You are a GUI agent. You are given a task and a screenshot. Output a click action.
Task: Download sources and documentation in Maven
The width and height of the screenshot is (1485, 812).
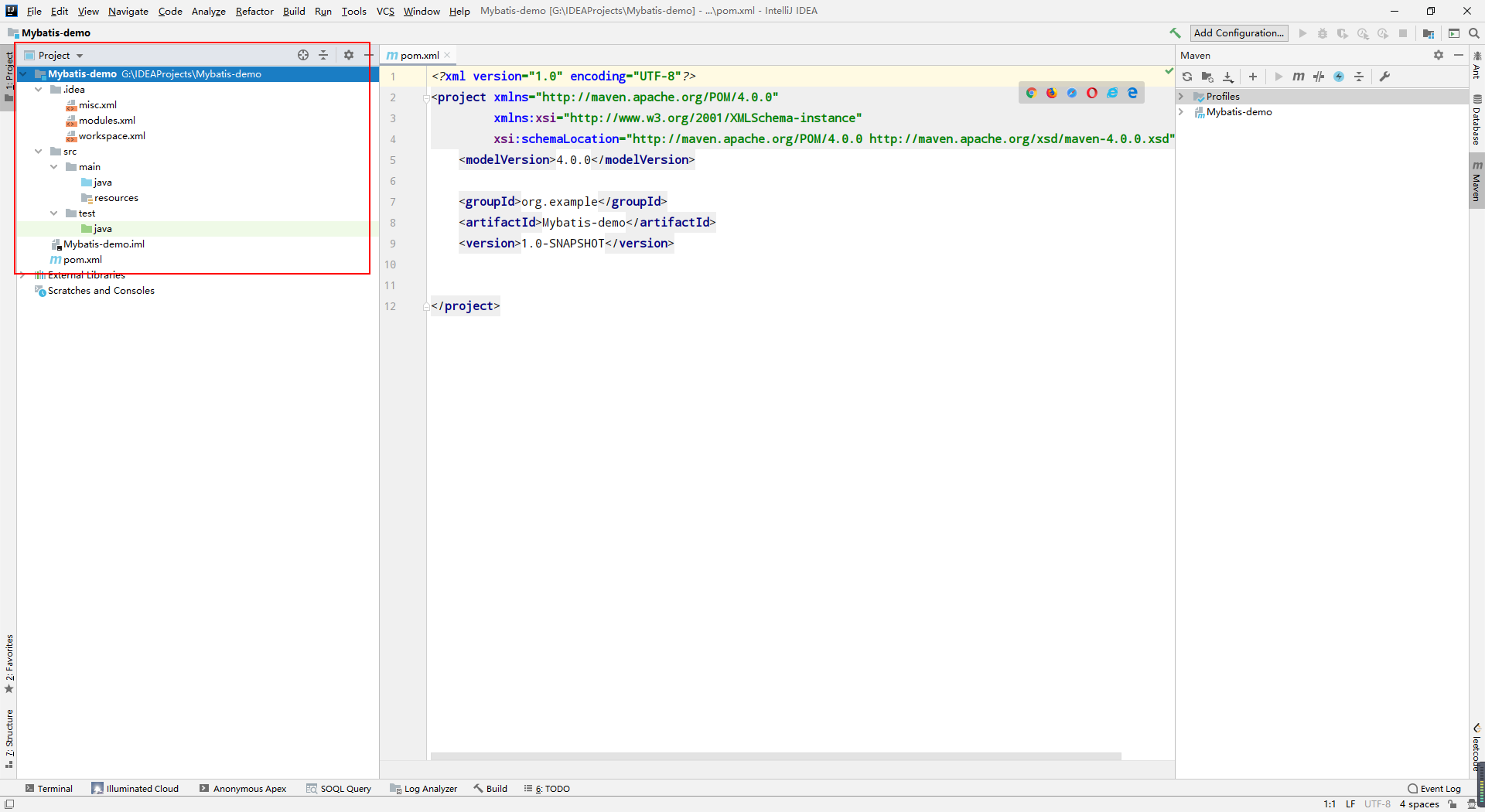(1227, 77)
